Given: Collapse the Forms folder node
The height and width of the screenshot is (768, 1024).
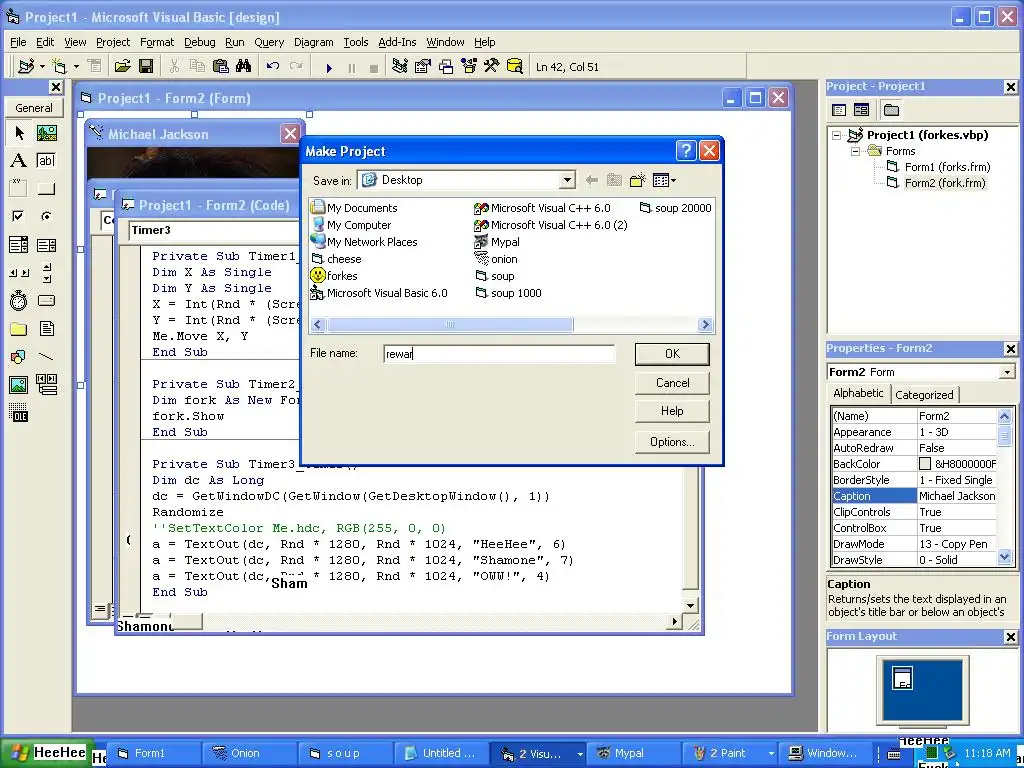Looking at the screenshot, I should 856,152.
